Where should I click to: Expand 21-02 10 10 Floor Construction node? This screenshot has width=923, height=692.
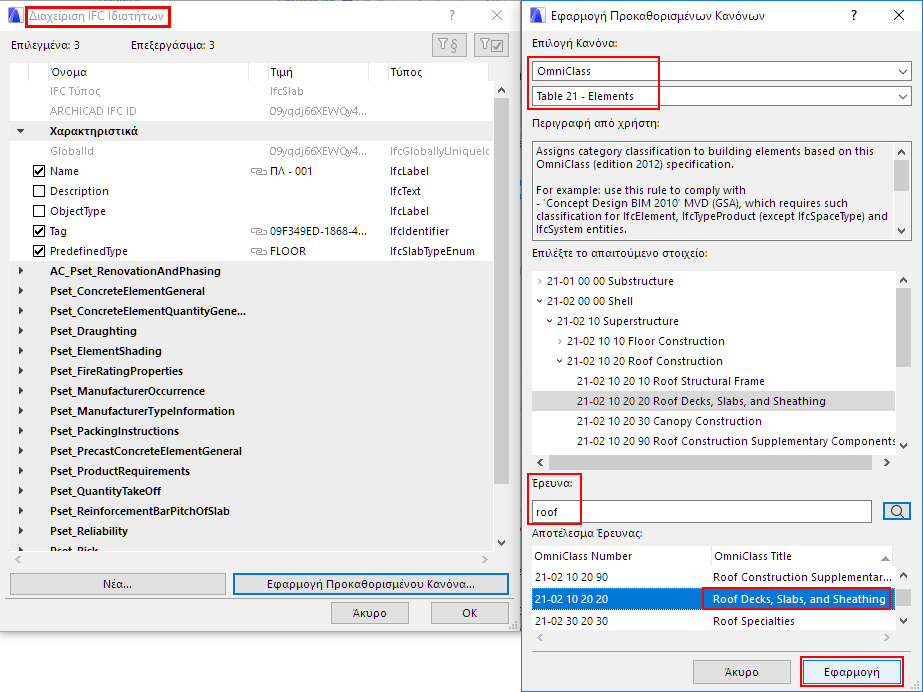[559, 341]
